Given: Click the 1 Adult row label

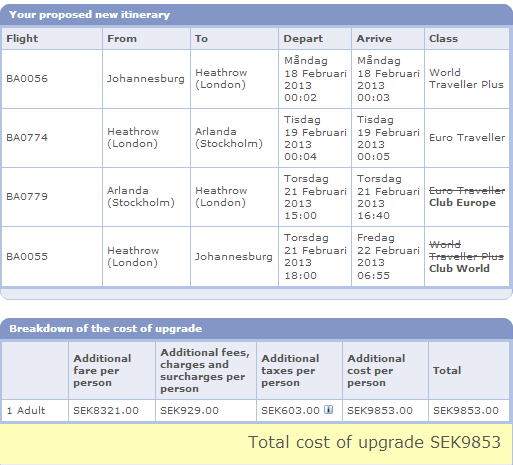Looking at the screenshot, I should pos(26,410).
